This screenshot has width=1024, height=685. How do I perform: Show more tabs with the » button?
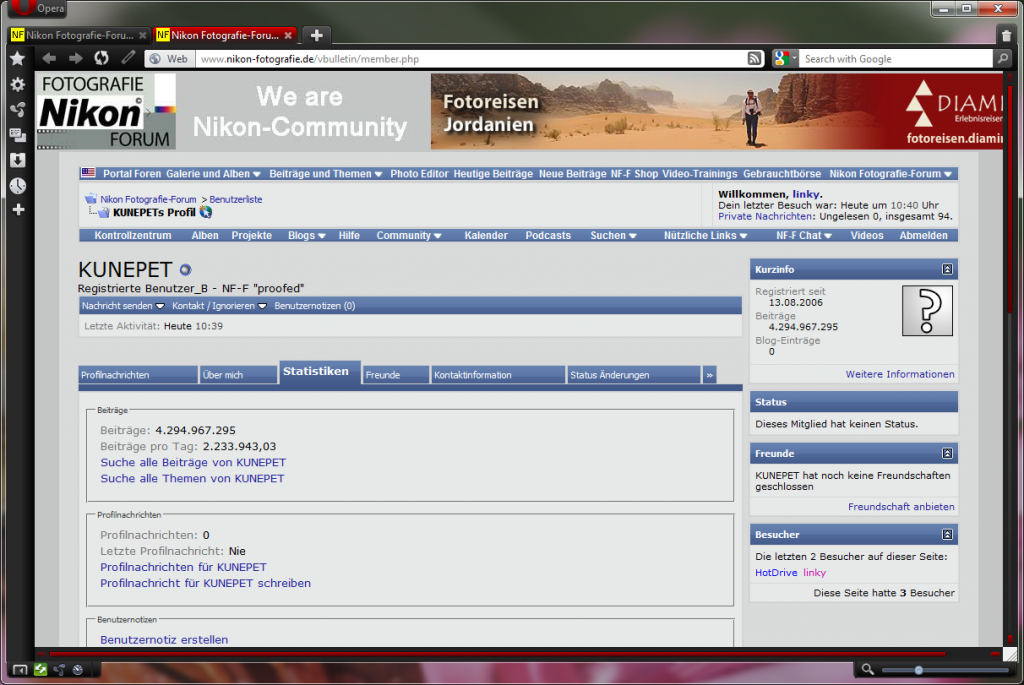(x=709, y=375)
